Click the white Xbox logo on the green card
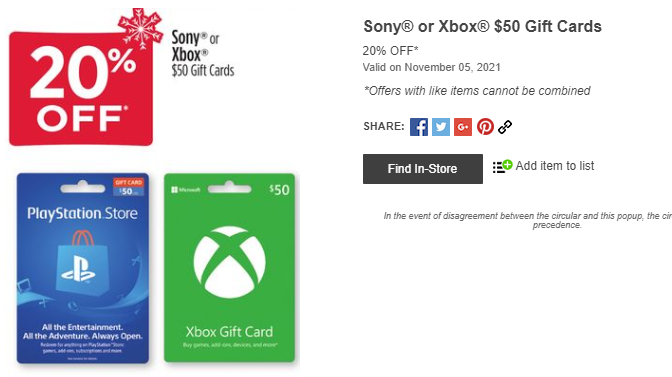 coord(229,262)
